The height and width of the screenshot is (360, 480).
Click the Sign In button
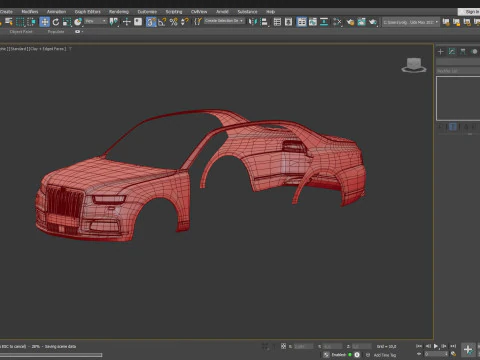469,12
